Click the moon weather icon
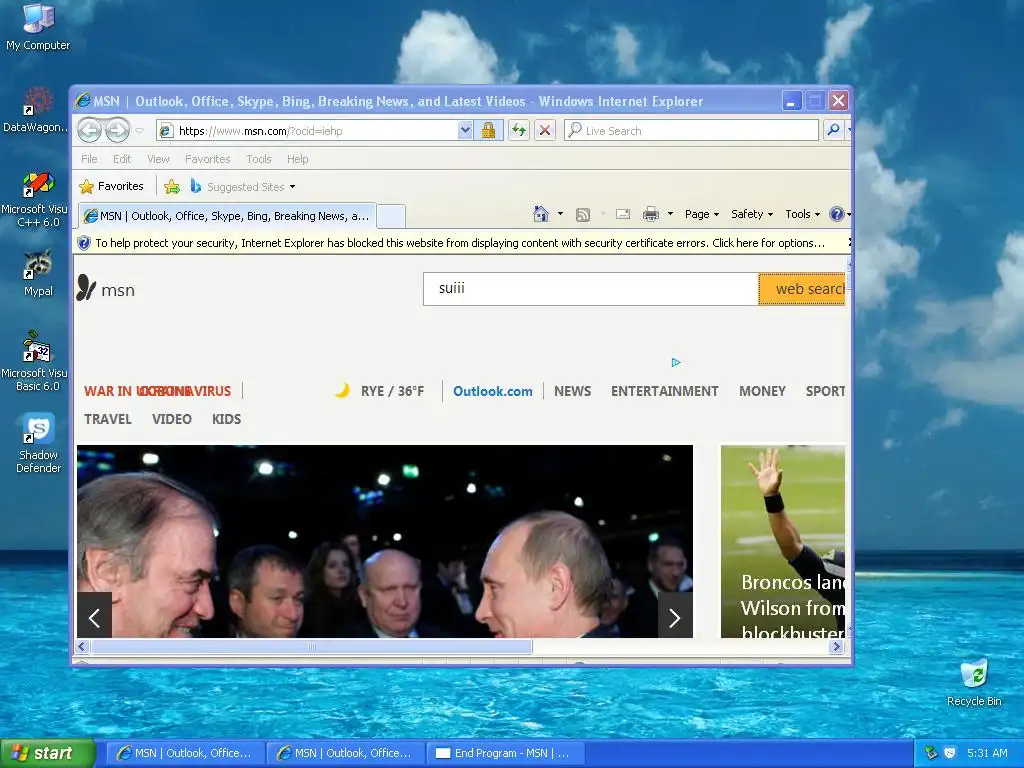Screen dimensions: 1024x768 pos(342,391)
